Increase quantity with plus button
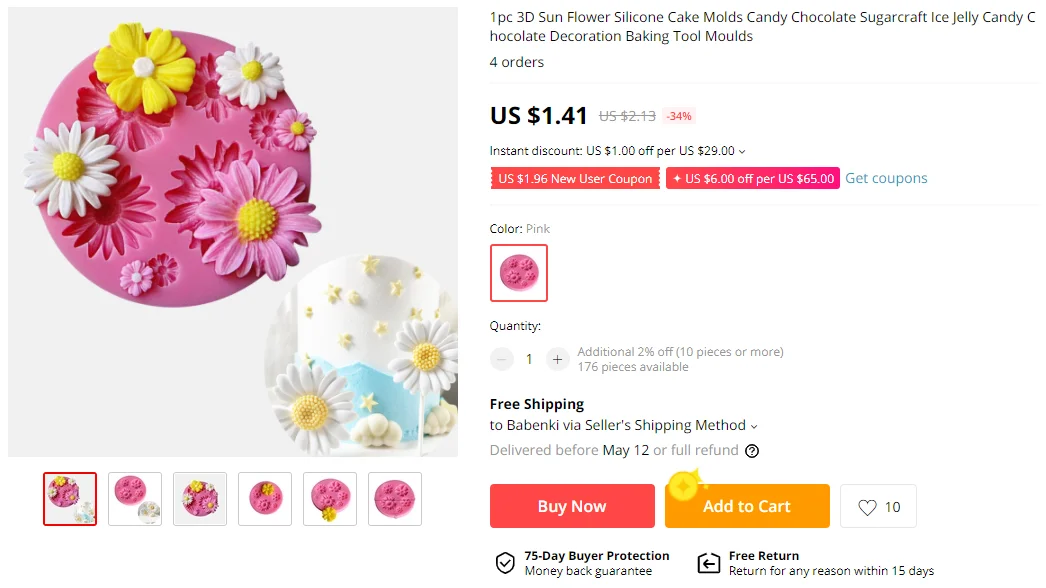The width and height of the screenshot is (1046, 588). [557, 359]
